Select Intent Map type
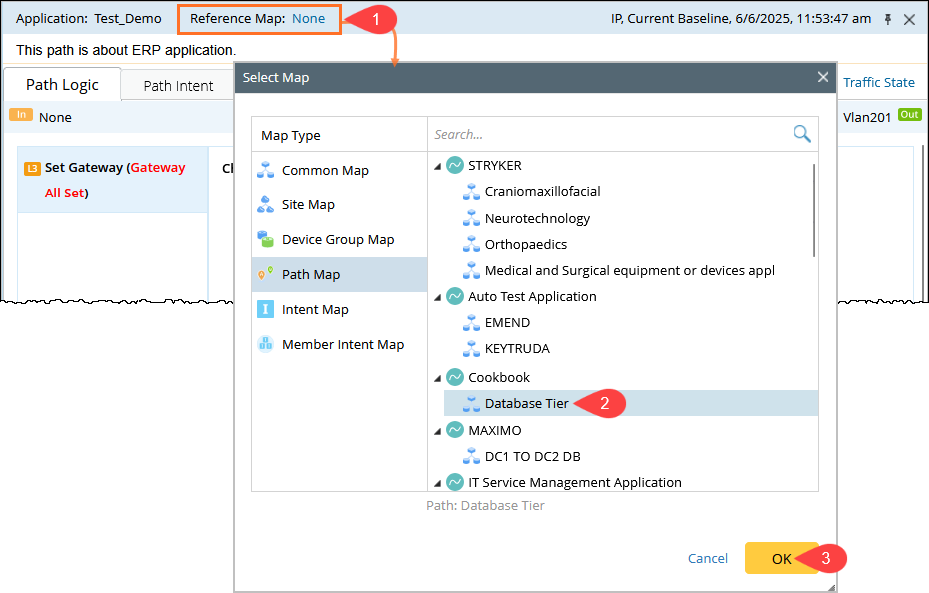Viewport: 929px width, 593px height. [315, 310]
